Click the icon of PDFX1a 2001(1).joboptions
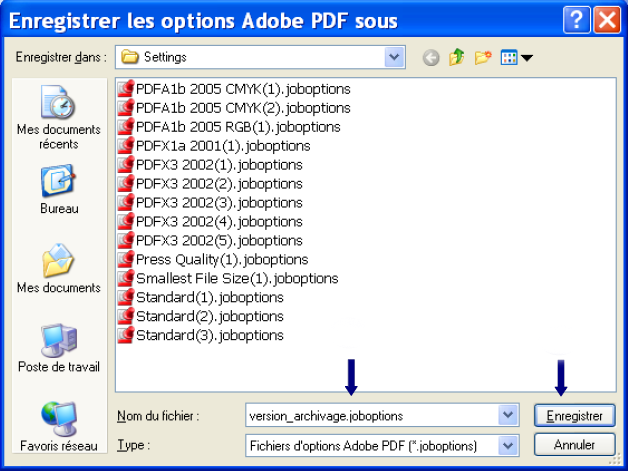Viewport: 628px width, 472px height. click(x=126, y=145)
